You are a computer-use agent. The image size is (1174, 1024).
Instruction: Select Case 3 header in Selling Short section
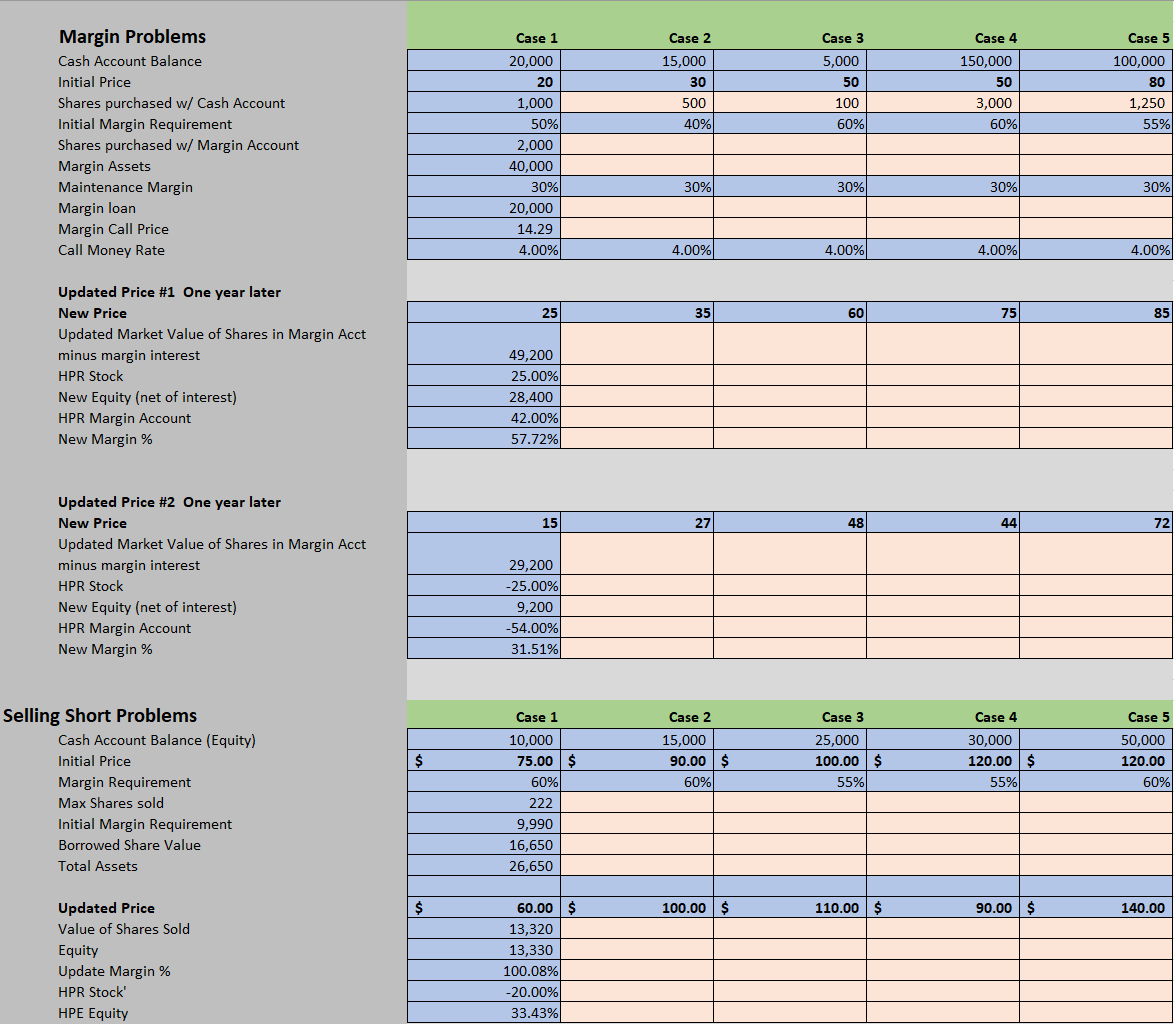click(842, 717)
